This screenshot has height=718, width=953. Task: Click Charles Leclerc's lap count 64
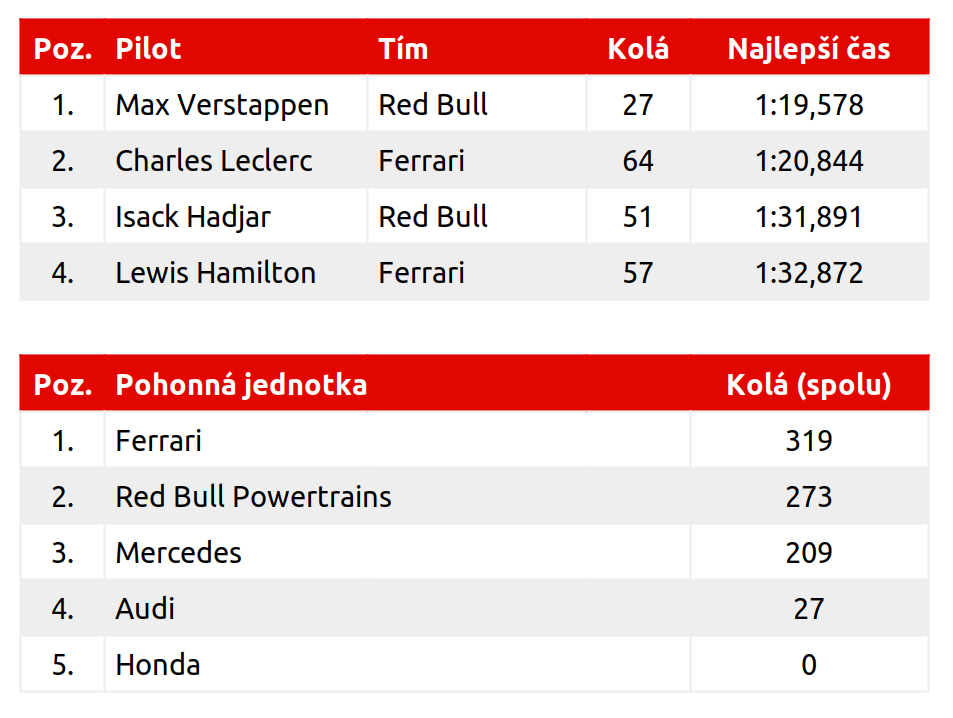[x=638, y=161]
